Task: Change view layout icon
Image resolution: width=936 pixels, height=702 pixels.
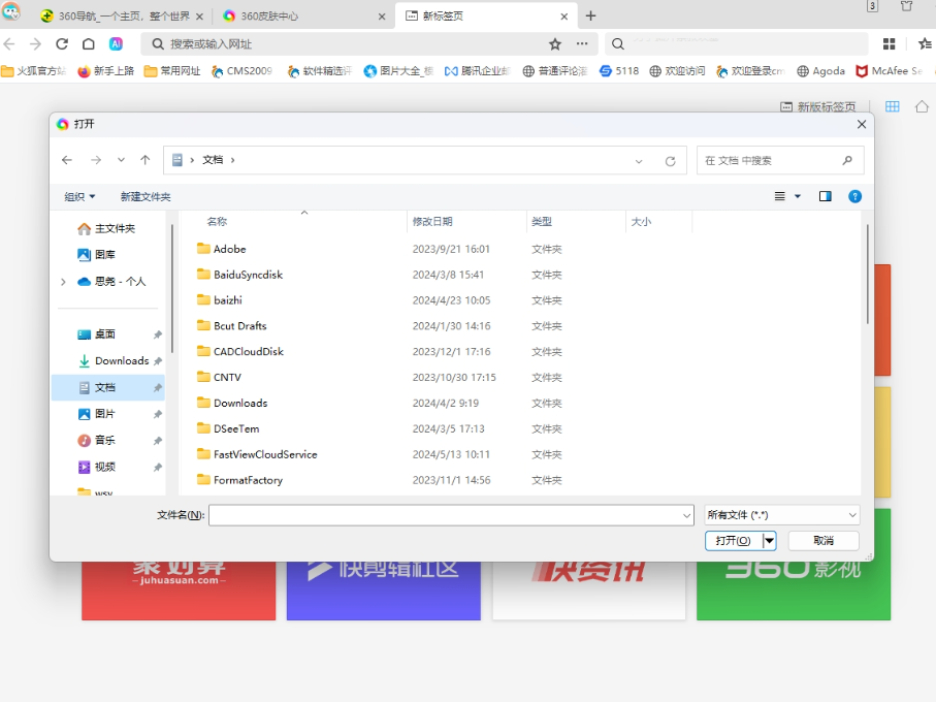Action: 780,196
